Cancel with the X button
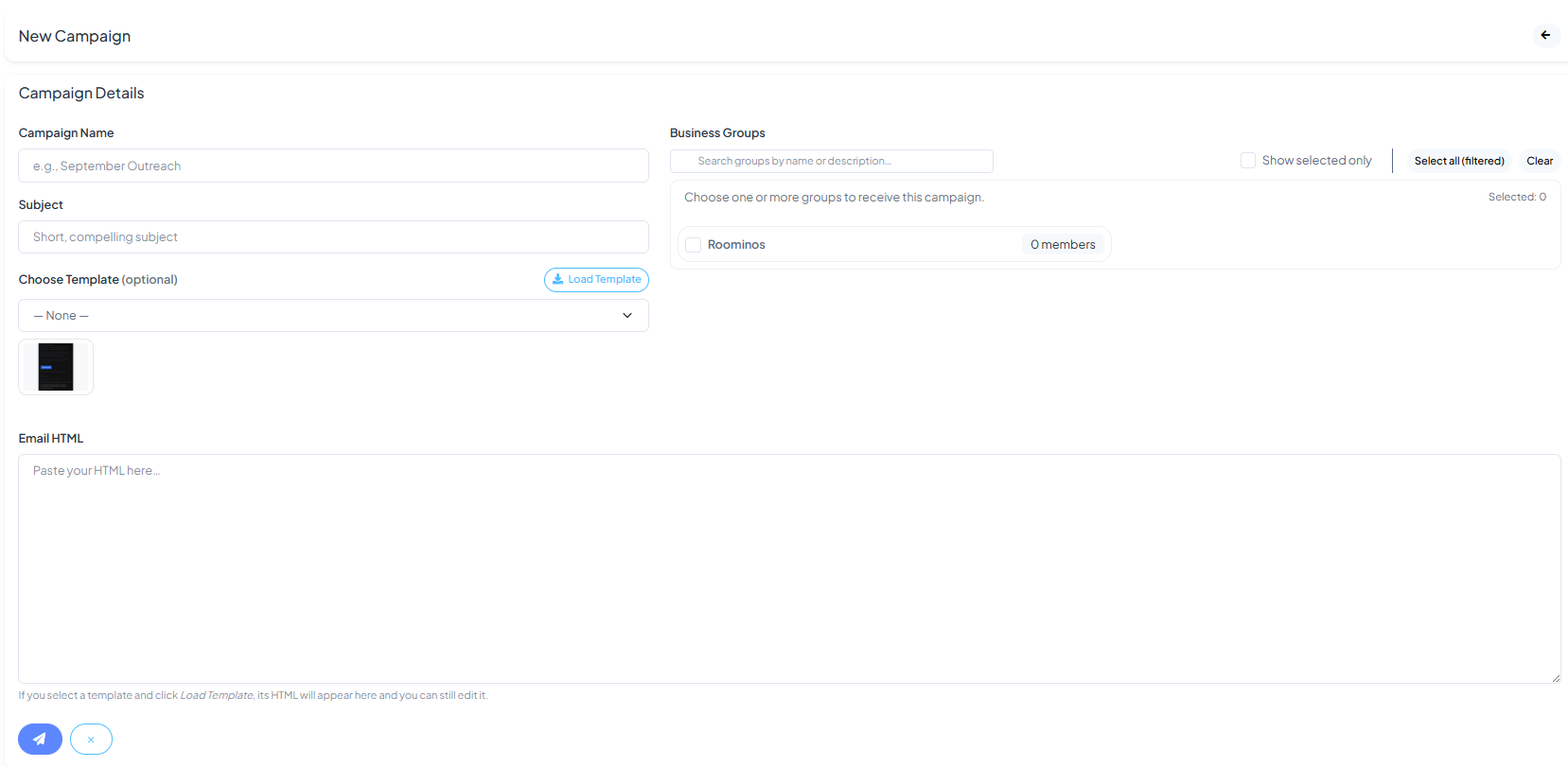Image resolution: width=1568 pixels, height=767 pixels. [x=91, y=739]
